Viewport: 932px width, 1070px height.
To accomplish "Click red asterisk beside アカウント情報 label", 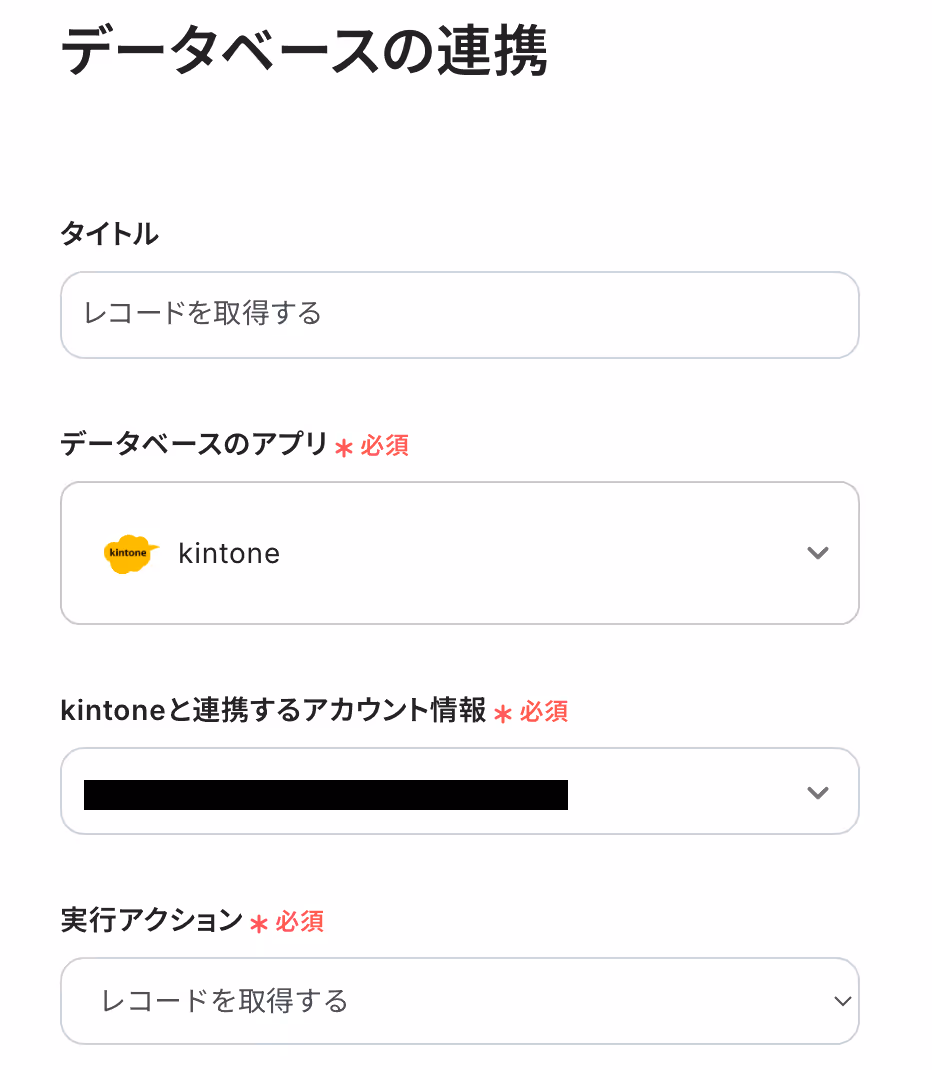I will [x=503, y=714].
